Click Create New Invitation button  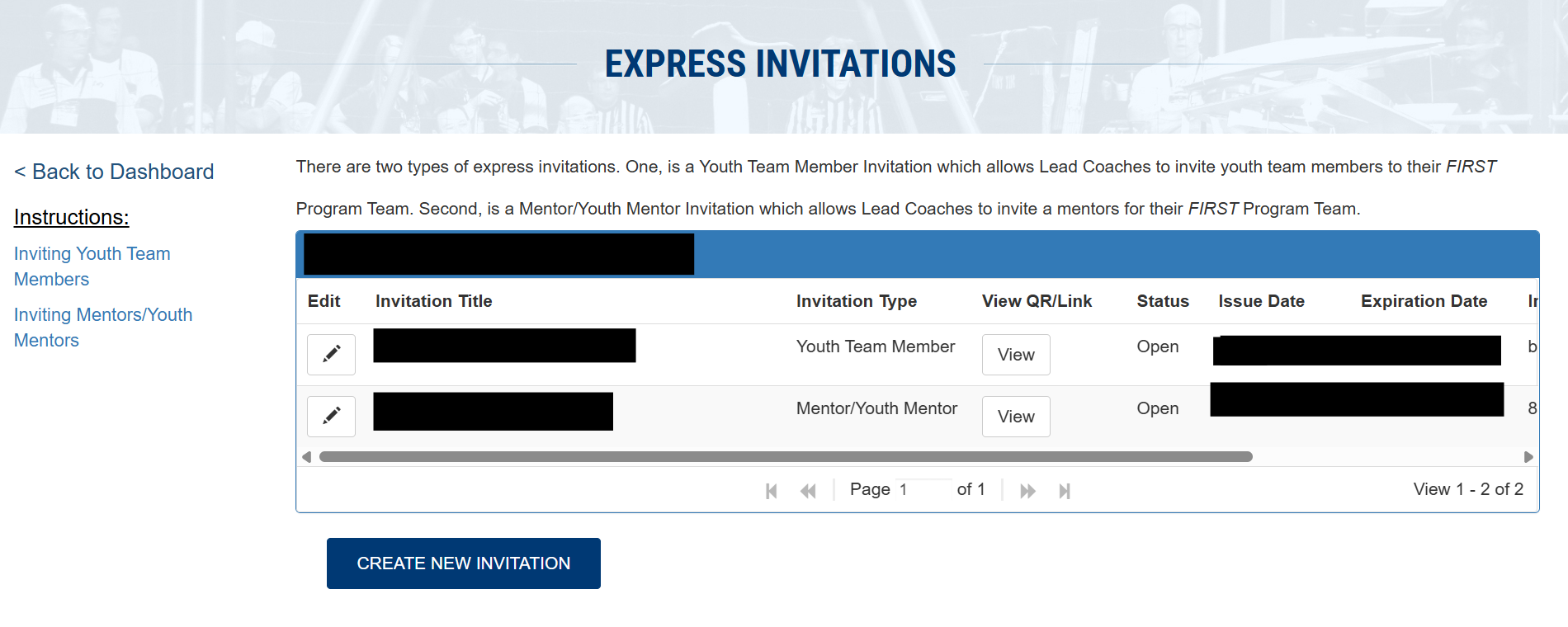tap(464, 563)
